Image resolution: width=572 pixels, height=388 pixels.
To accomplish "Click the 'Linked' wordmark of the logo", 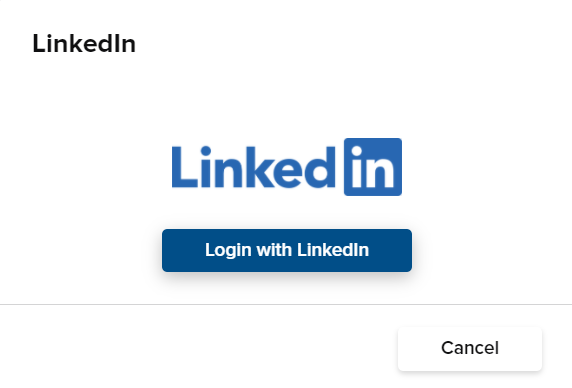I will [x=254, y=167].
